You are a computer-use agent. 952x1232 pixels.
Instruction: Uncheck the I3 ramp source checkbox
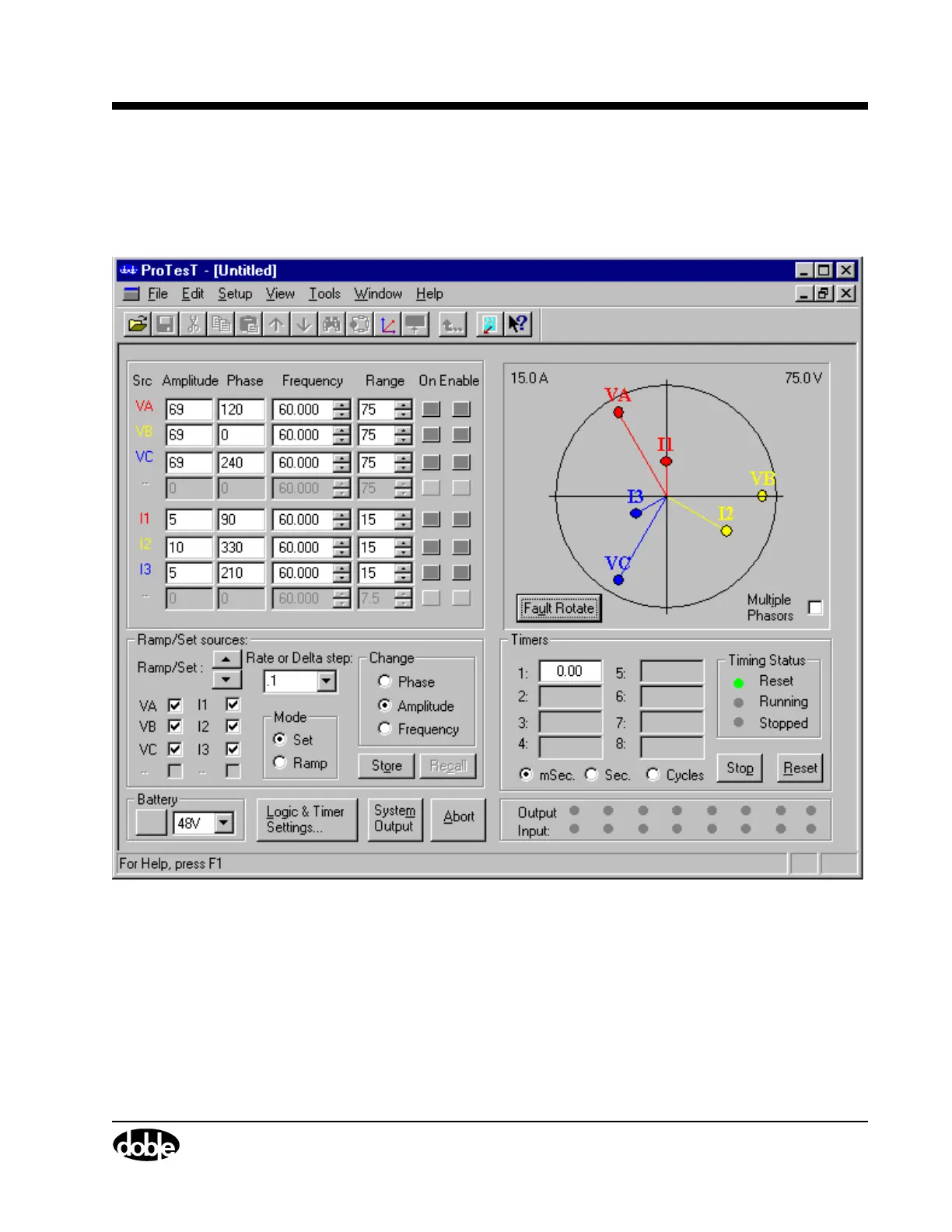[233, 749]
